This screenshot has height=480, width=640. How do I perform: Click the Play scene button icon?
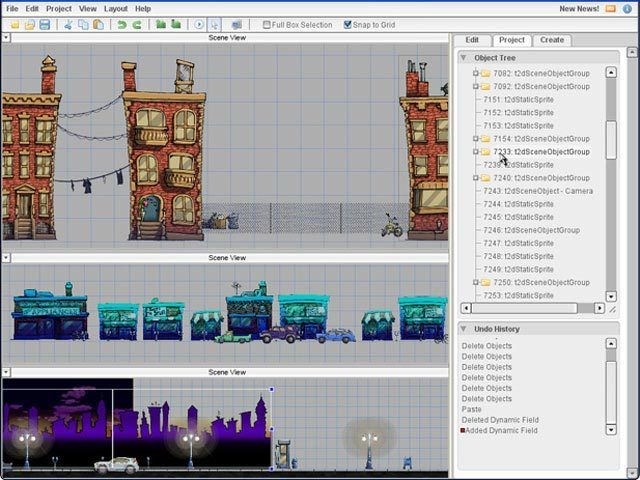click(199, 24)
